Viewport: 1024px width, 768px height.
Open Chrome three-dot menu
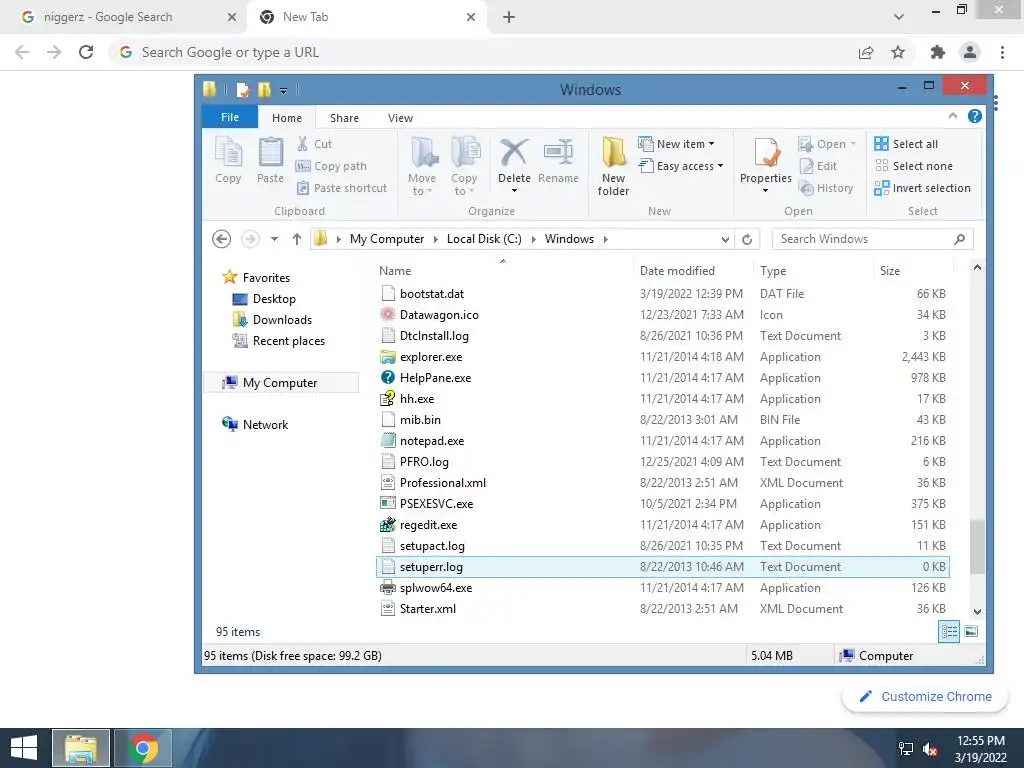pos(1002,52)
